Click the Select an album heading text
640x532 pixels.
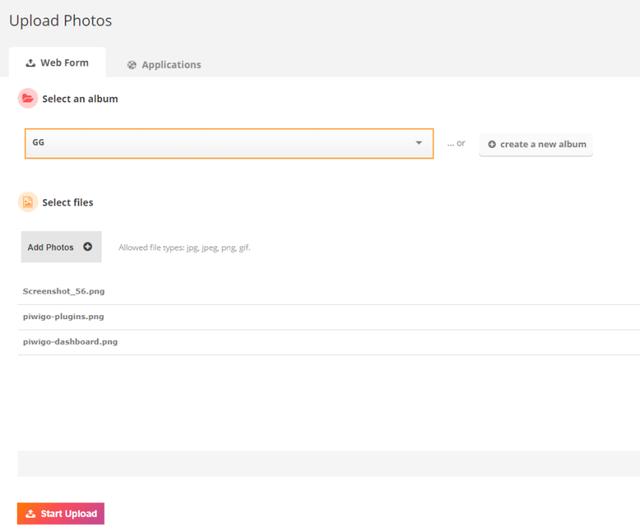pos(80,99)
